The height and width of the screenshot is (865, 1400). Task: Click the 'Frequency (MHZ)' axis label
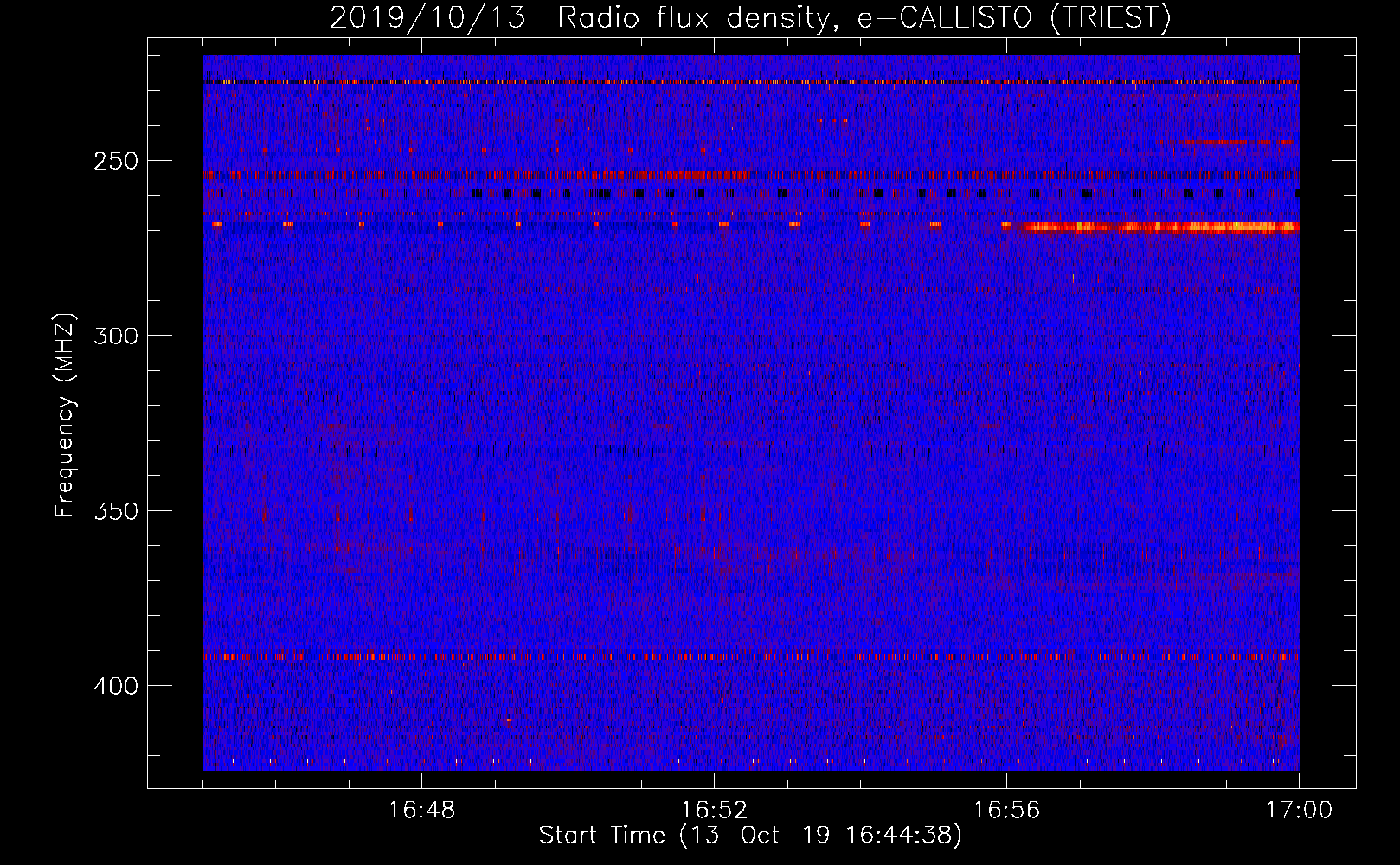[65, 414]
